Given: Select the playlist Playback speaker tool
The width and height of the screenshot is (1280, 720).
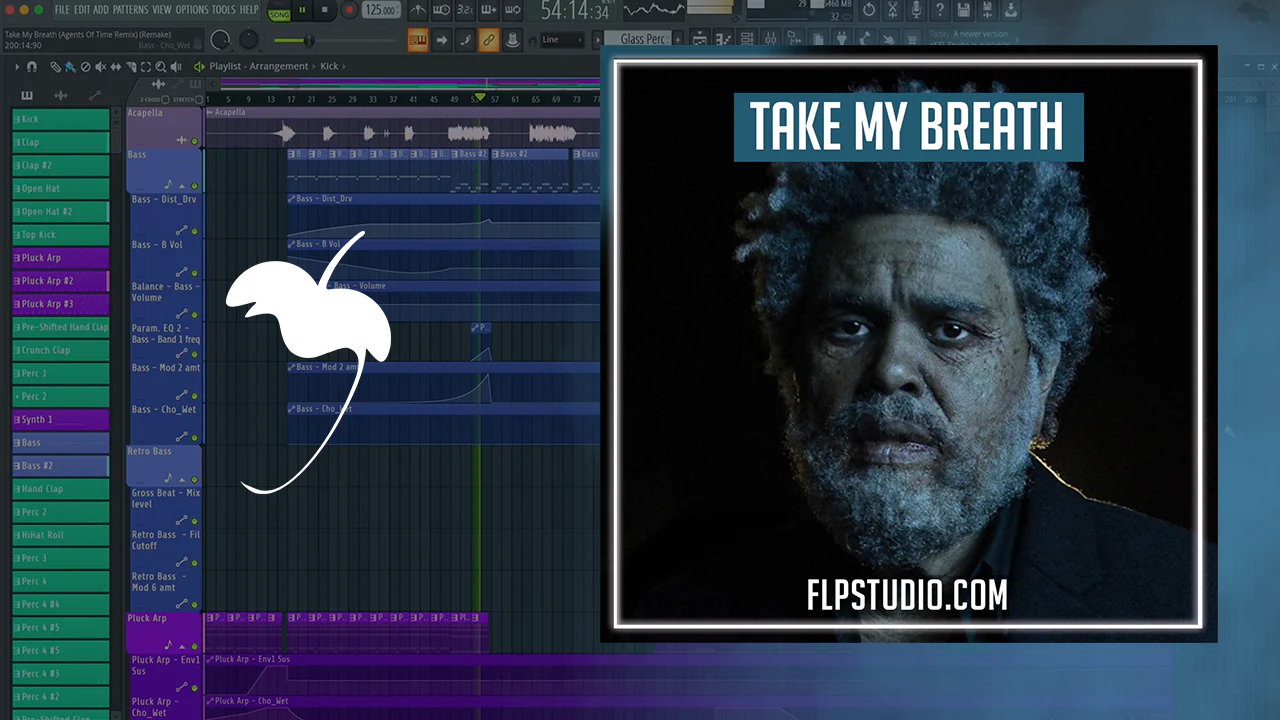Looking at the screenshot, I should pos(177,67).
